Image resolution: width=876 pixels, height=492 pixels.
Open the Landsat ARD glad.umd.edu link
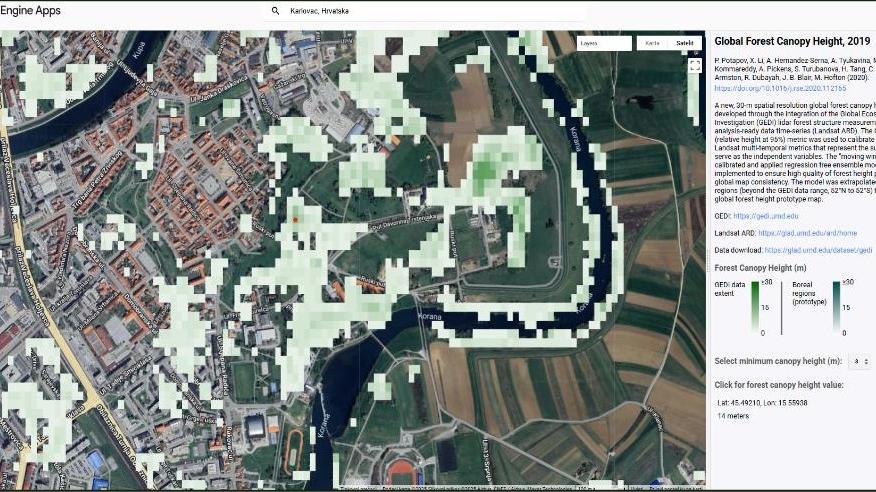[x=808, y=233]
